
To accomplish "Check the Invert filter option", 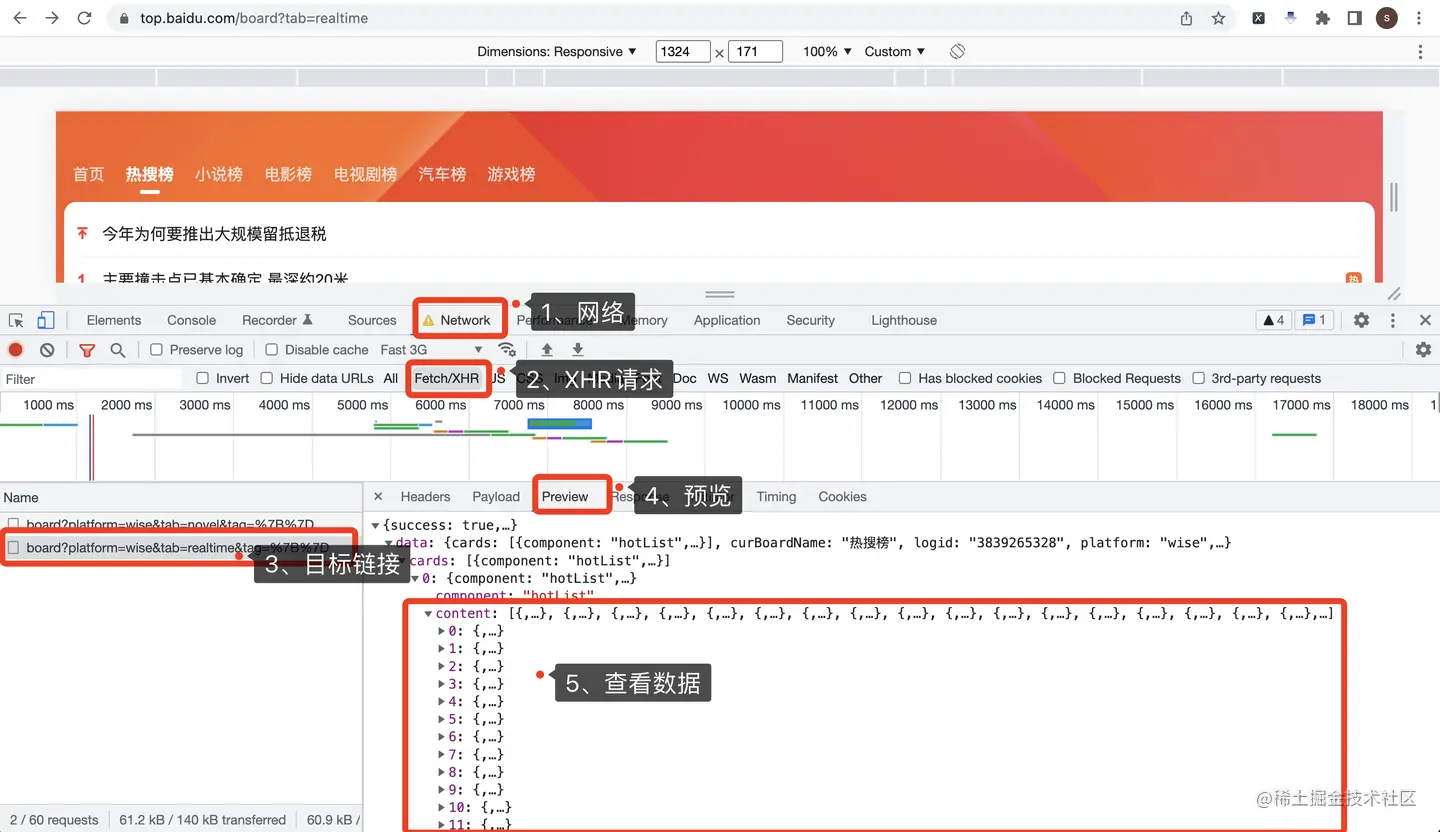I will pos(202,378).
